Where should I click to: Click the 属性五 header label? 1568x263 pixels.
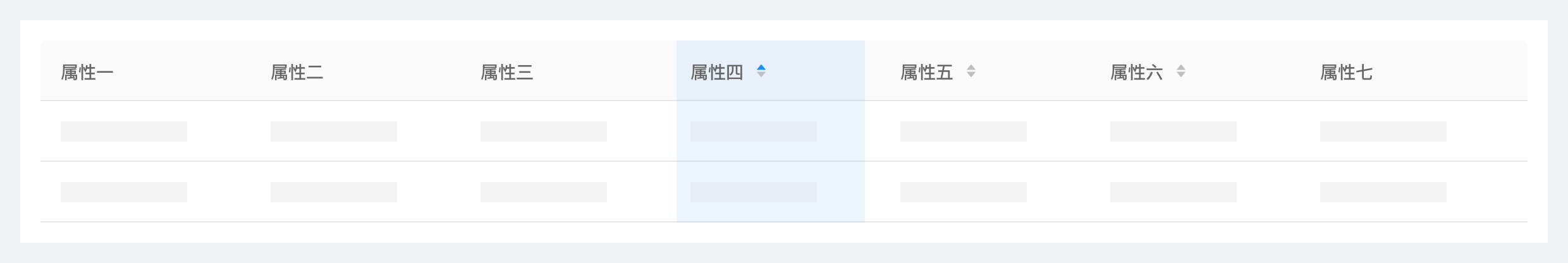click(x=927, y=73)
